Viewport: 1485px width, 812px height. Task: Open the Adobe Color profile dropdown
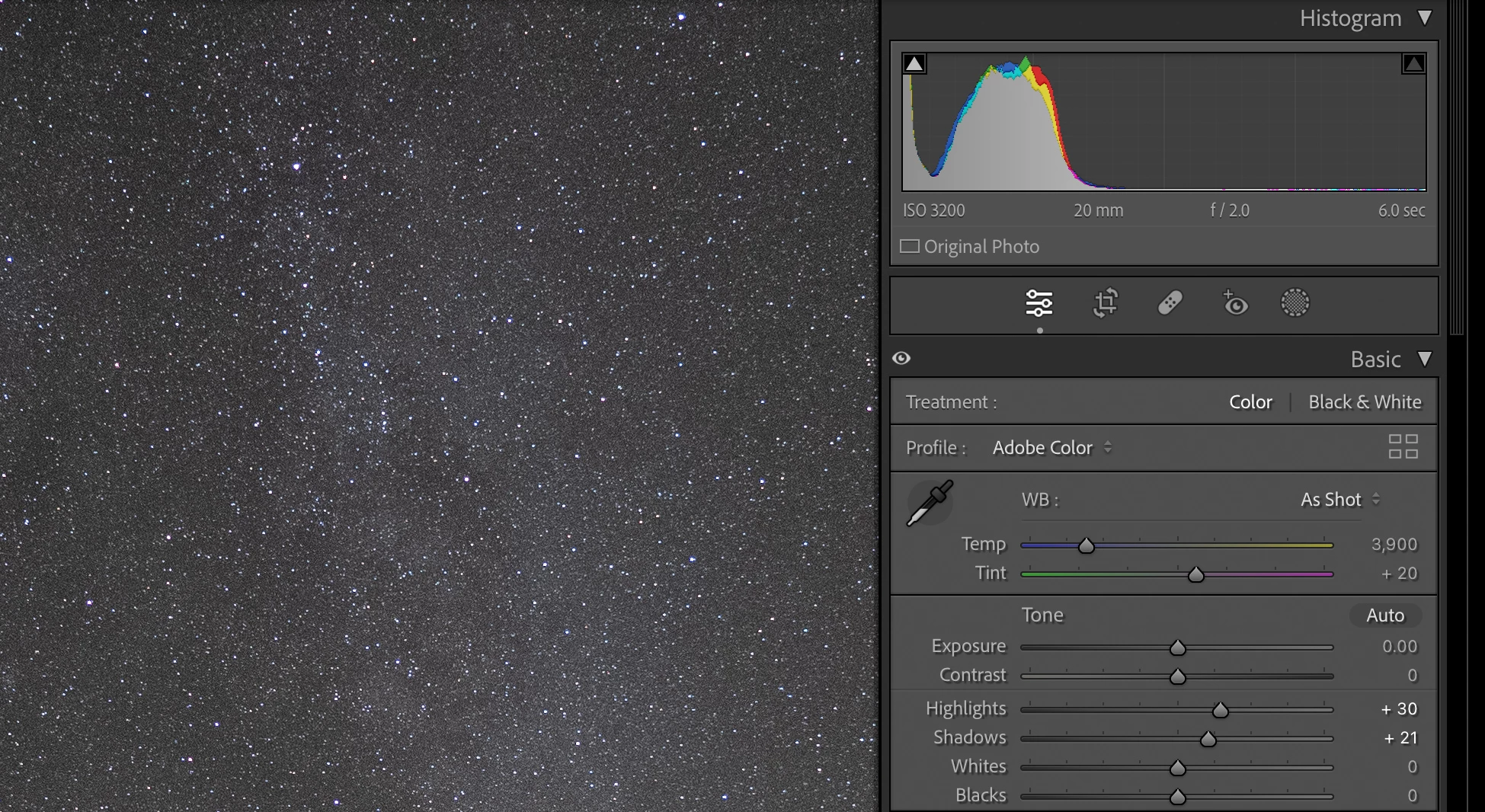(1052, 448)
